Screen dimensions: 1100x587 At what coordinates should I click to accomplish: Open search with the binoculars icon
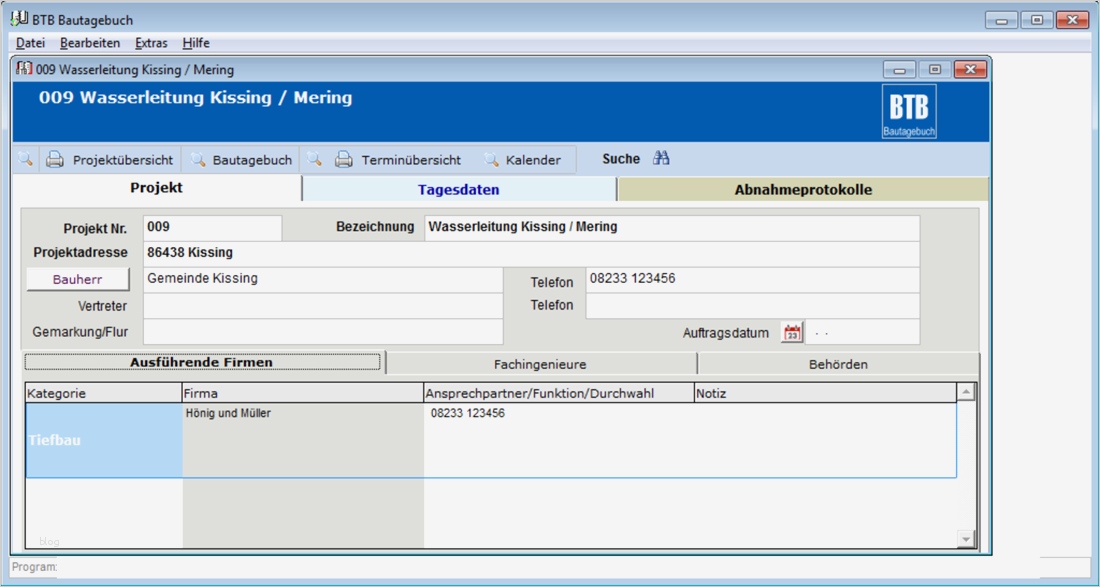(x=661, y=159)
